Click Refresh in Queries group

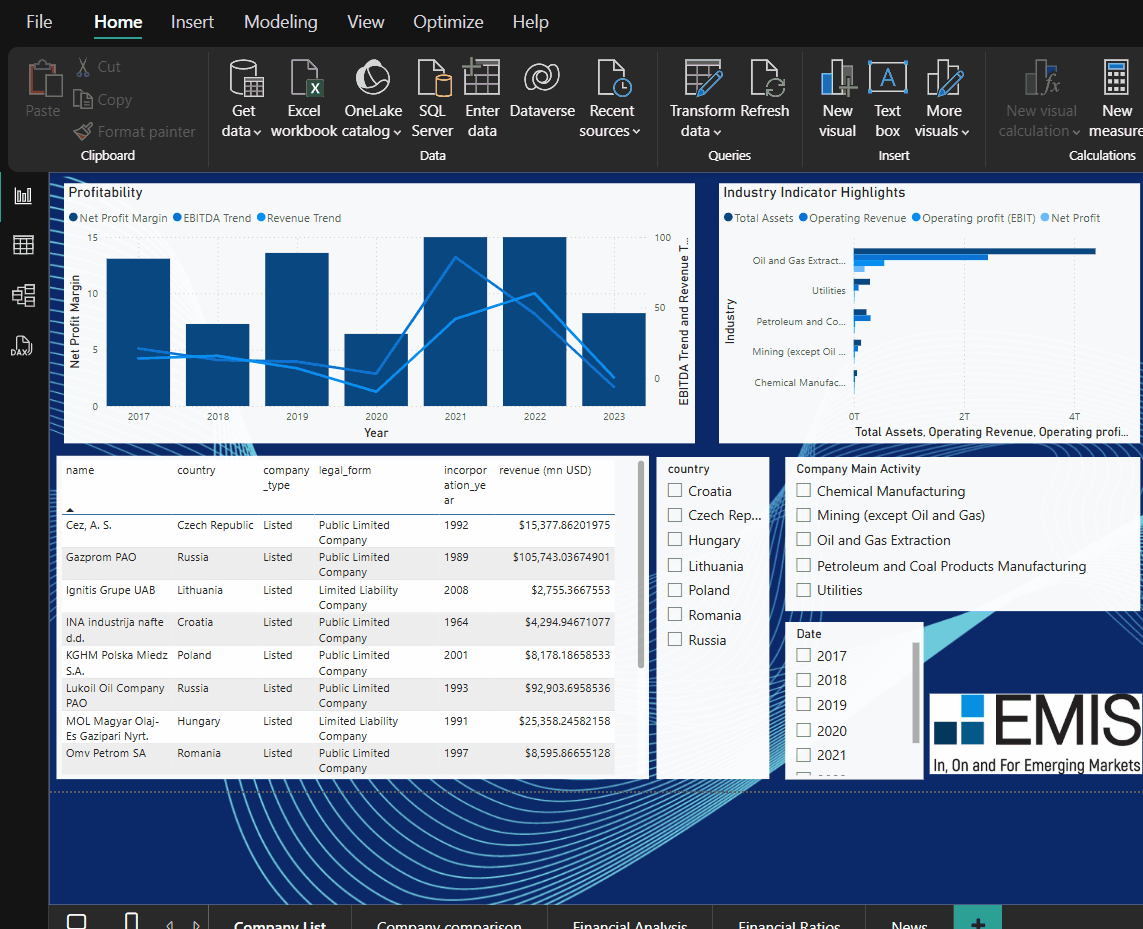pos(765,80)
